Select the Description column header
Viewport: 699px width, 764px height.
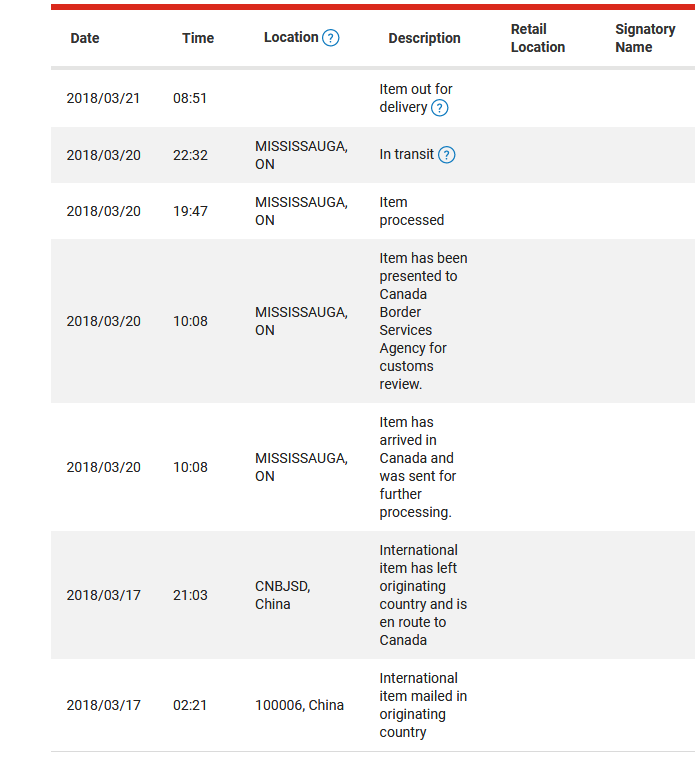point(424,38)
